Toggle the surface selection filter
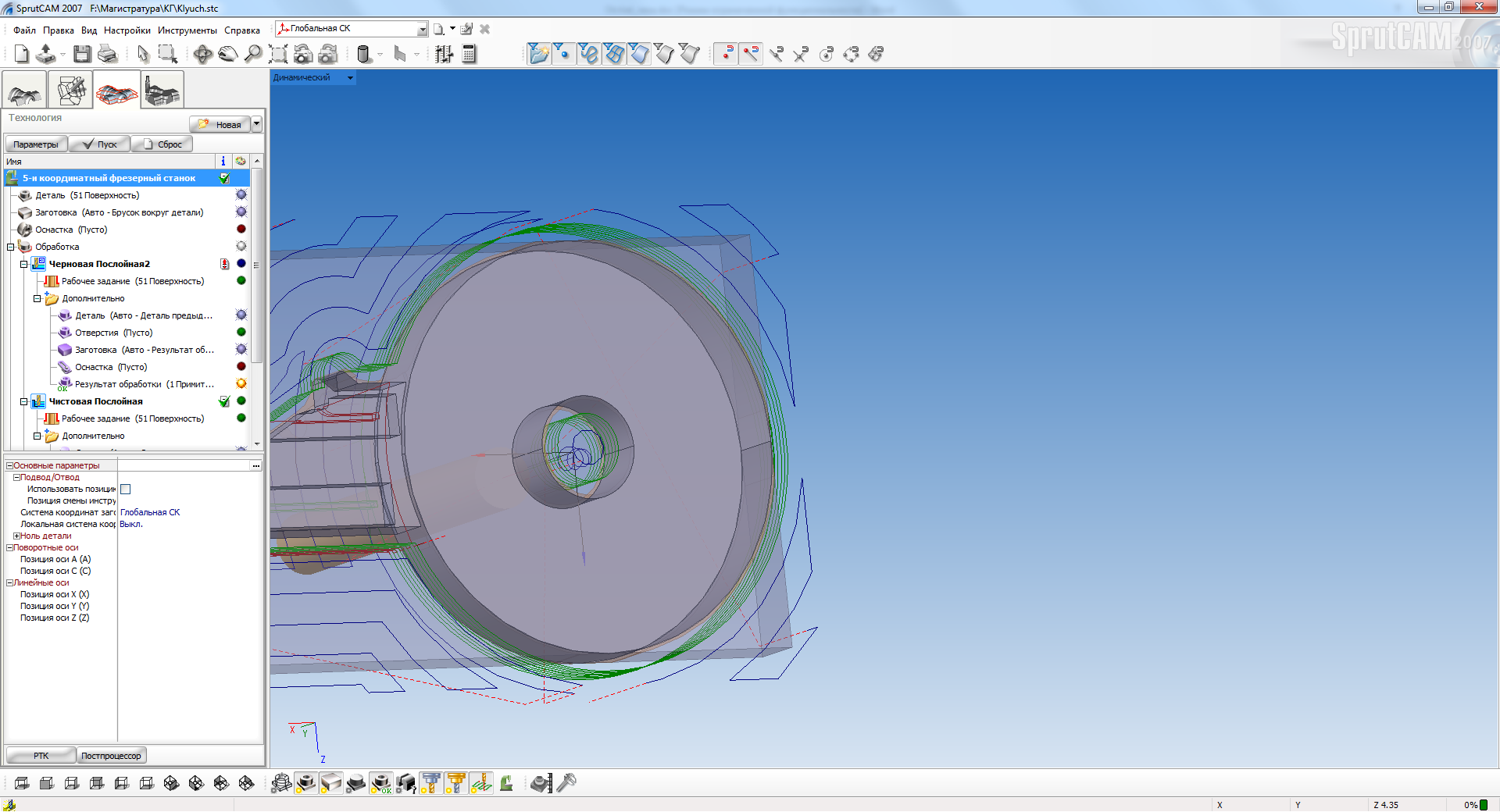Screen dimensions: 1500x812 [639, 54]
